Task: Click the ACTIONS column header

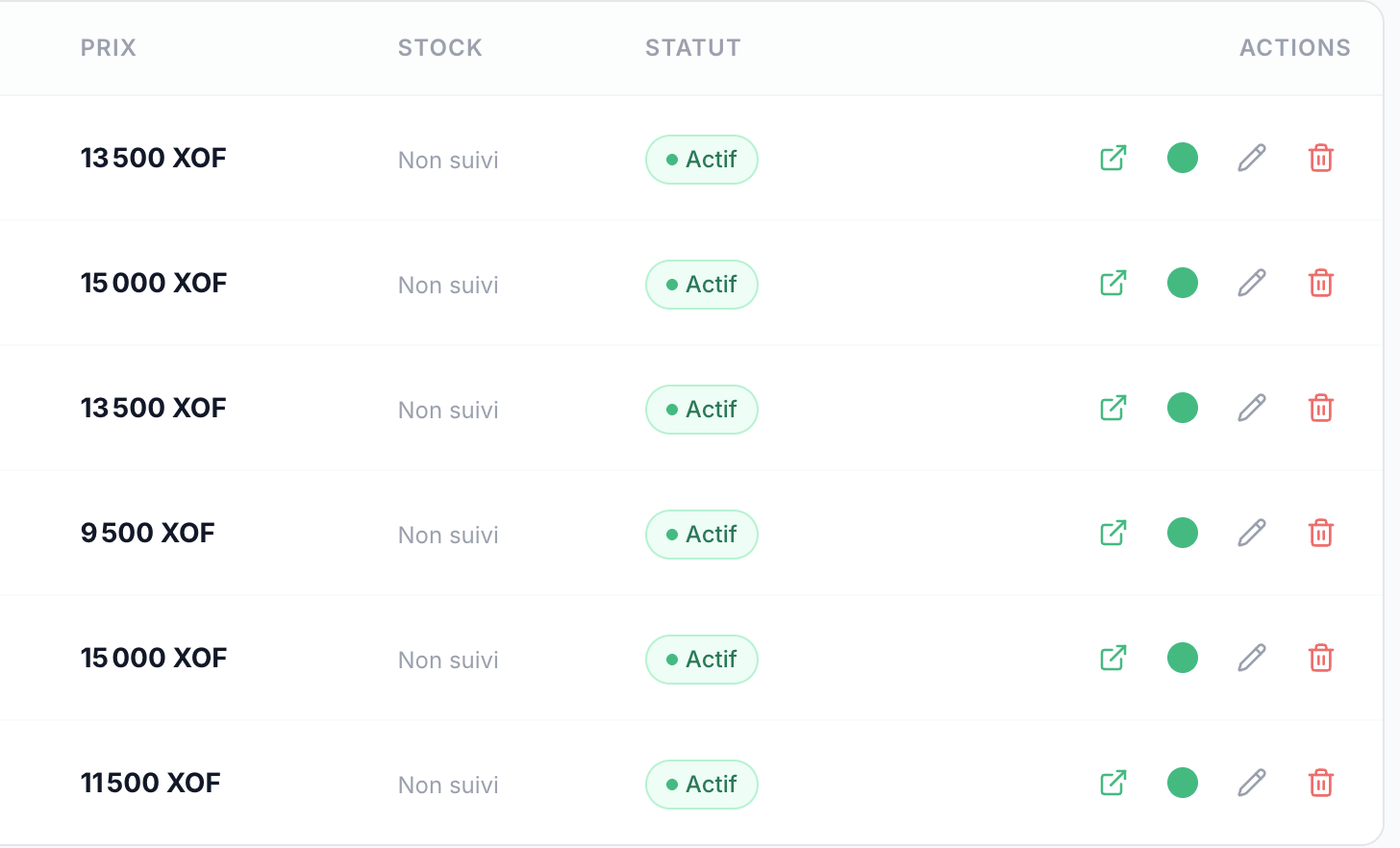Action: 1295,48
